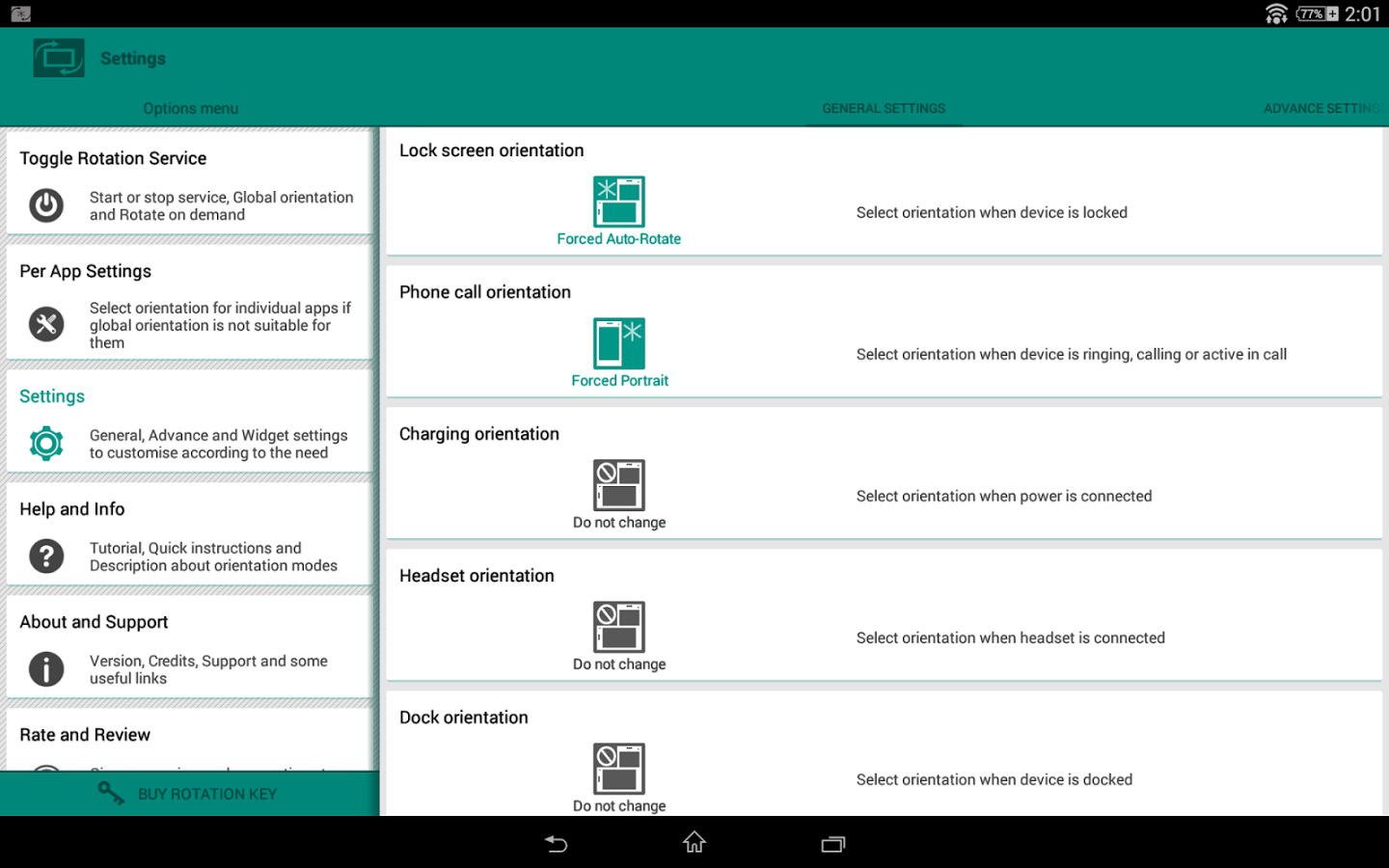1389x868 pixels.
Task: Open the Options menu header
Action: coord(191,108)
